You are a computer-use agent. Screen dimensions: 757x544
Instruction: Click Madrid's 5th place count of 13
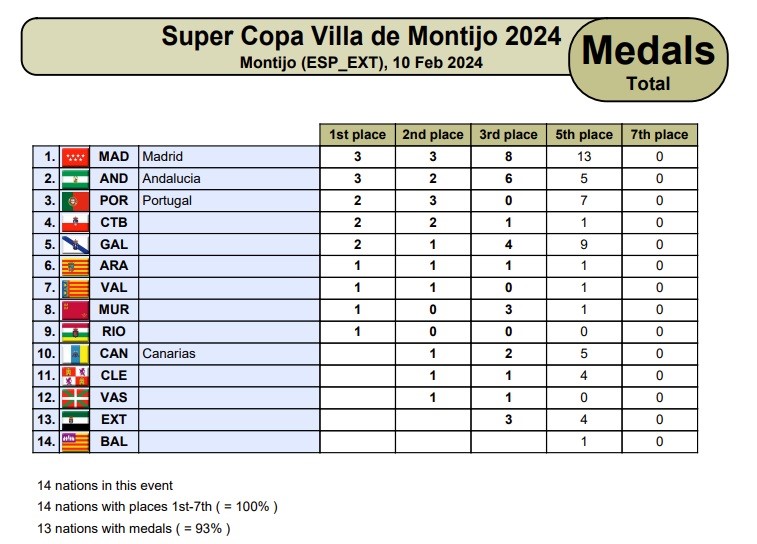pos(583,157)
